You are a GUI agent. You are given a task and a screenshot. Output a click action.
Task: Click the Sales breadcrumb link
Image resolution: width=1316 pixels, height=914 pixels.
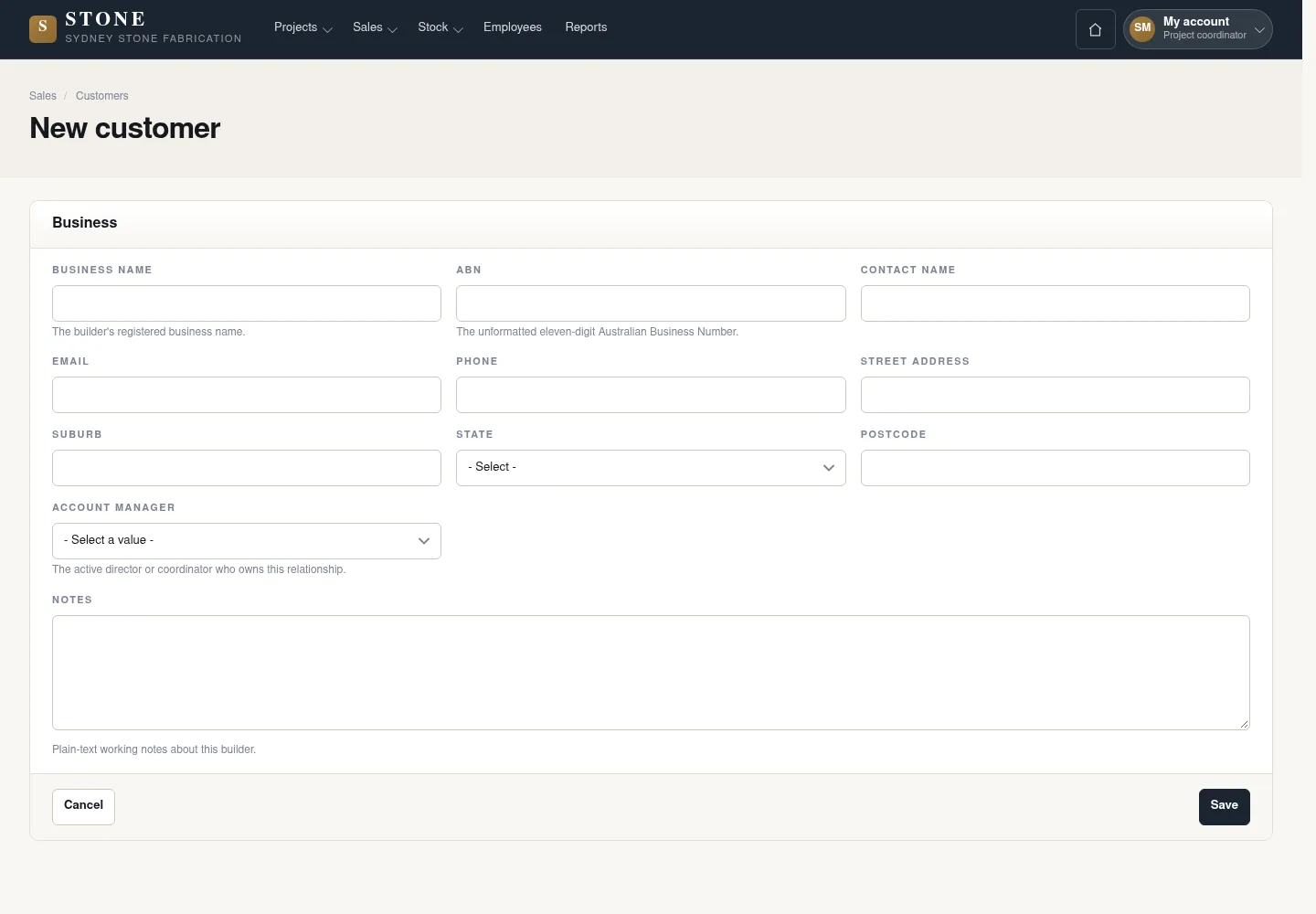(x=43, y=96)
